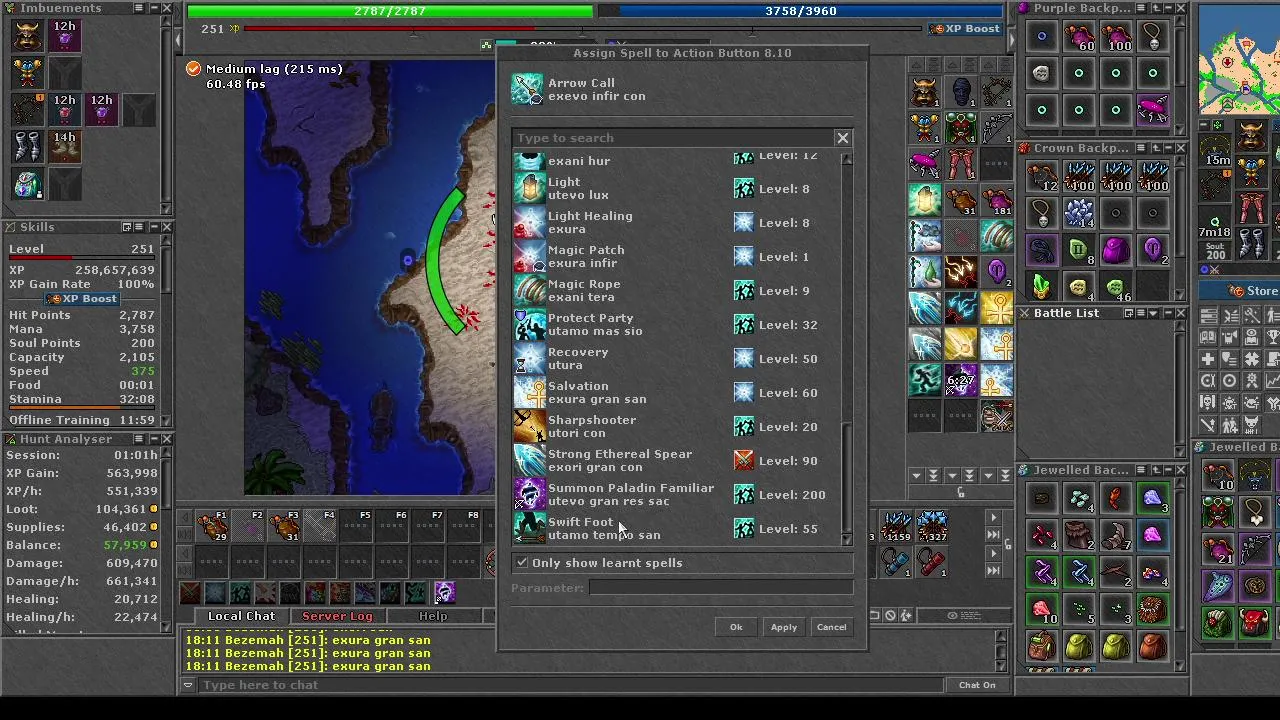1280x720 pixels.
Task: Click the amulet item in Purple Backpack
Action: coord(1153,36)
